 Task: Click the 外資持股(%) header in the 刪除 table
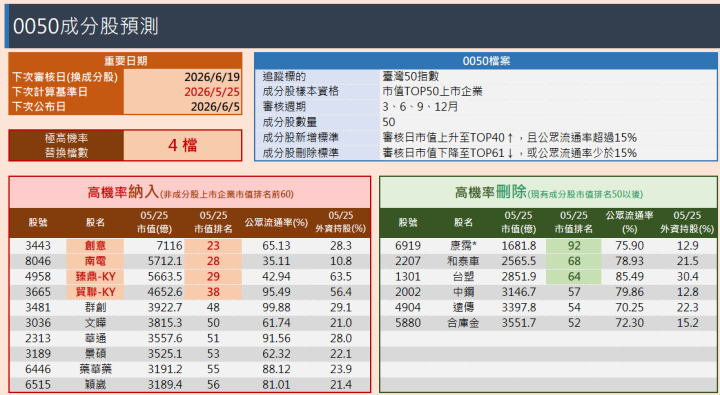tap(687, 222)
